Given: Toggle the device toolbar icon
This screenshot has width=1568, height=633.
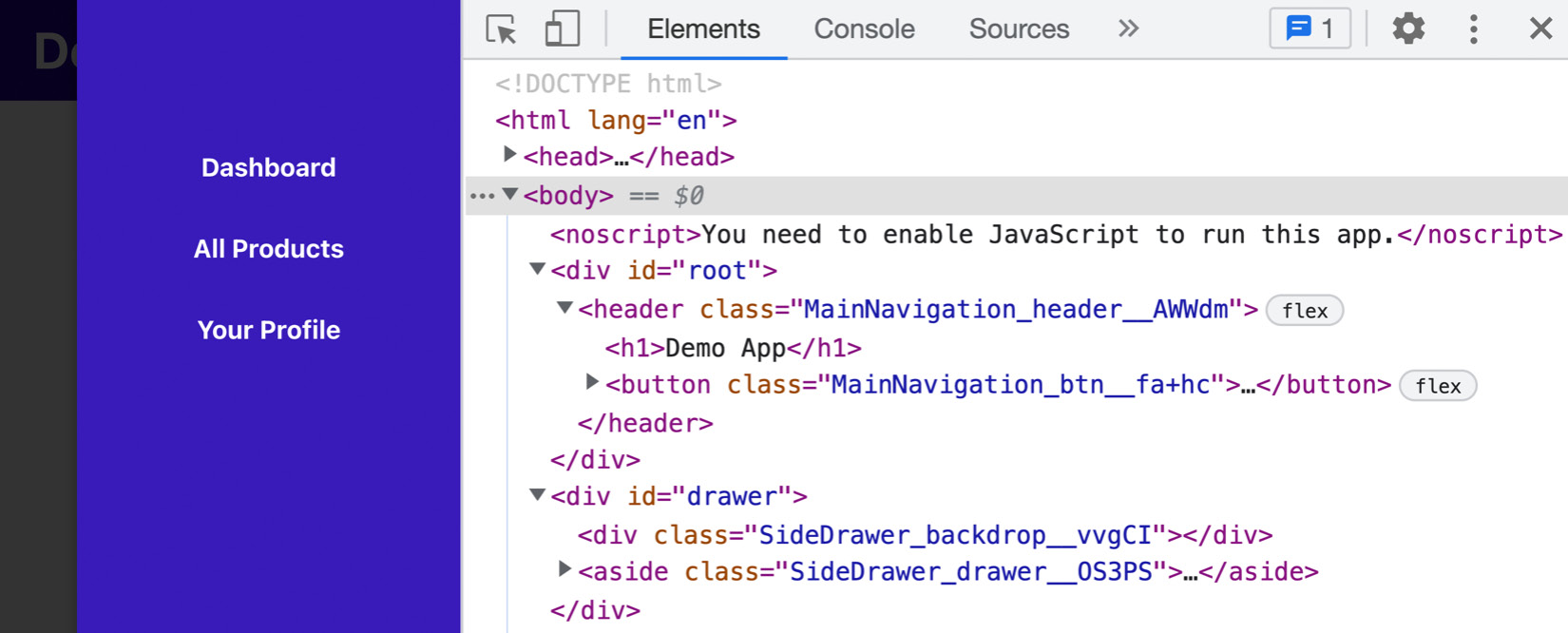Looking at the screenshot, I should click(x=562, y=29).
